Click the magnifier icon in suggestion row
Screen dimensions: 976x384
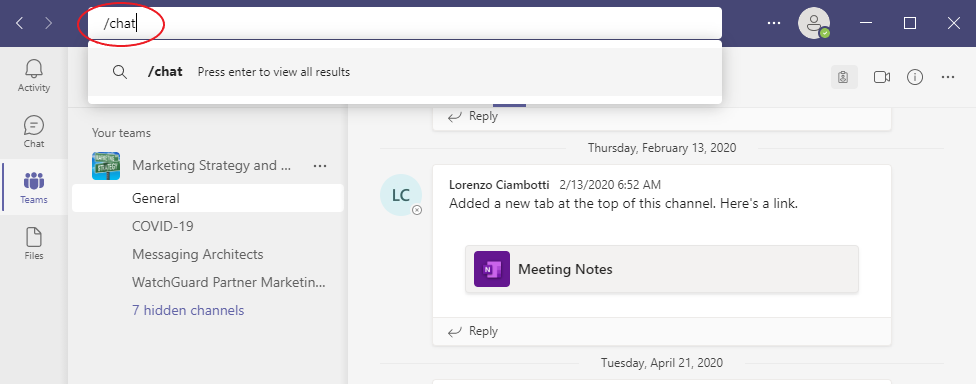pyautogui.click(x=120, y=72)
